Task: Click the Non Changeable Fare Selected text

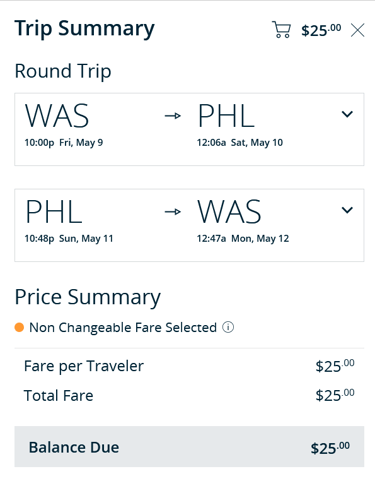Action: (123, 328)
